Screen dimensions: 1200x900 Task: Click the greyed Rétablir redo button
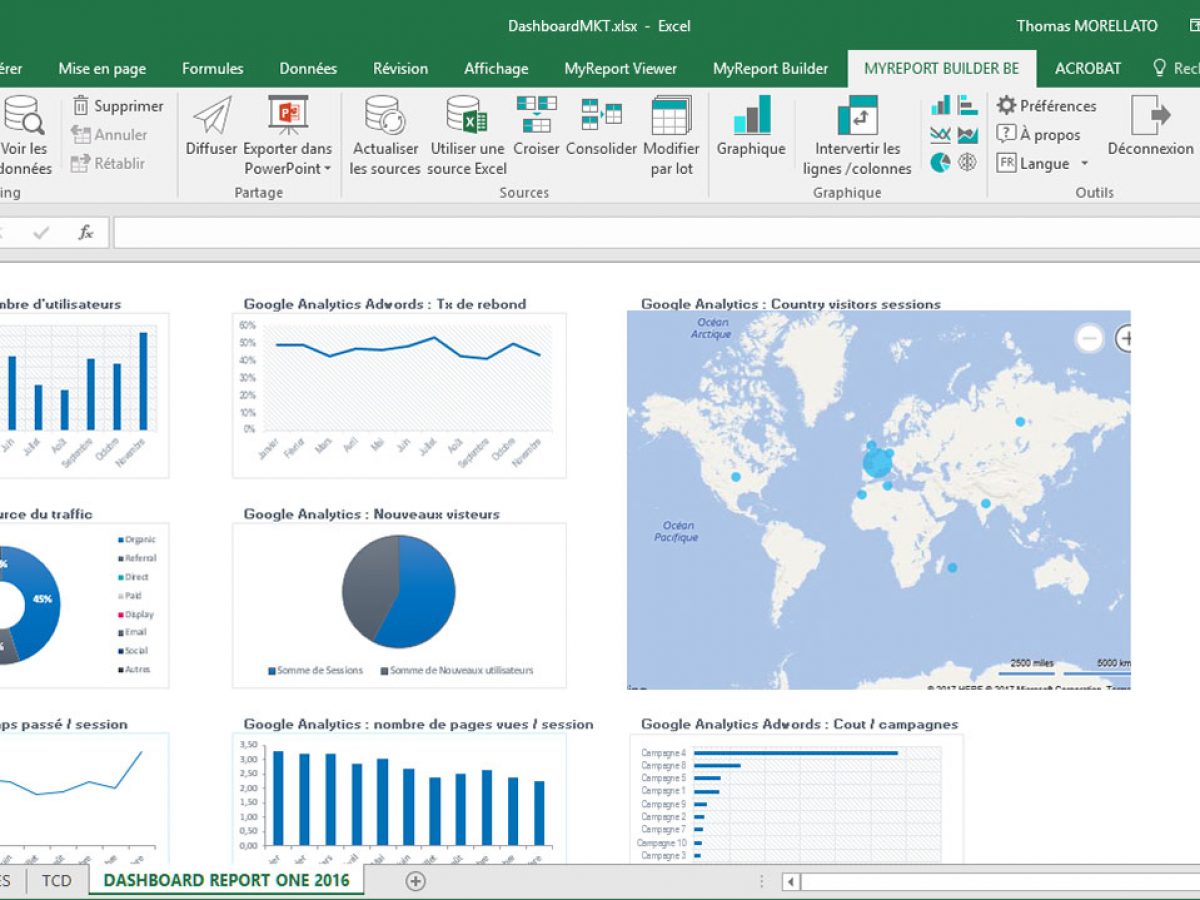click(108, 163)
